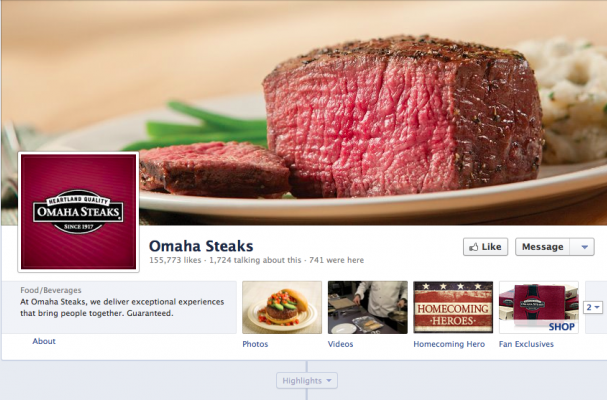Image resolution: width=607 pixels, height=400 pixels.
Task: Expand more apps with the 2 dropdown
Action: 593,307
